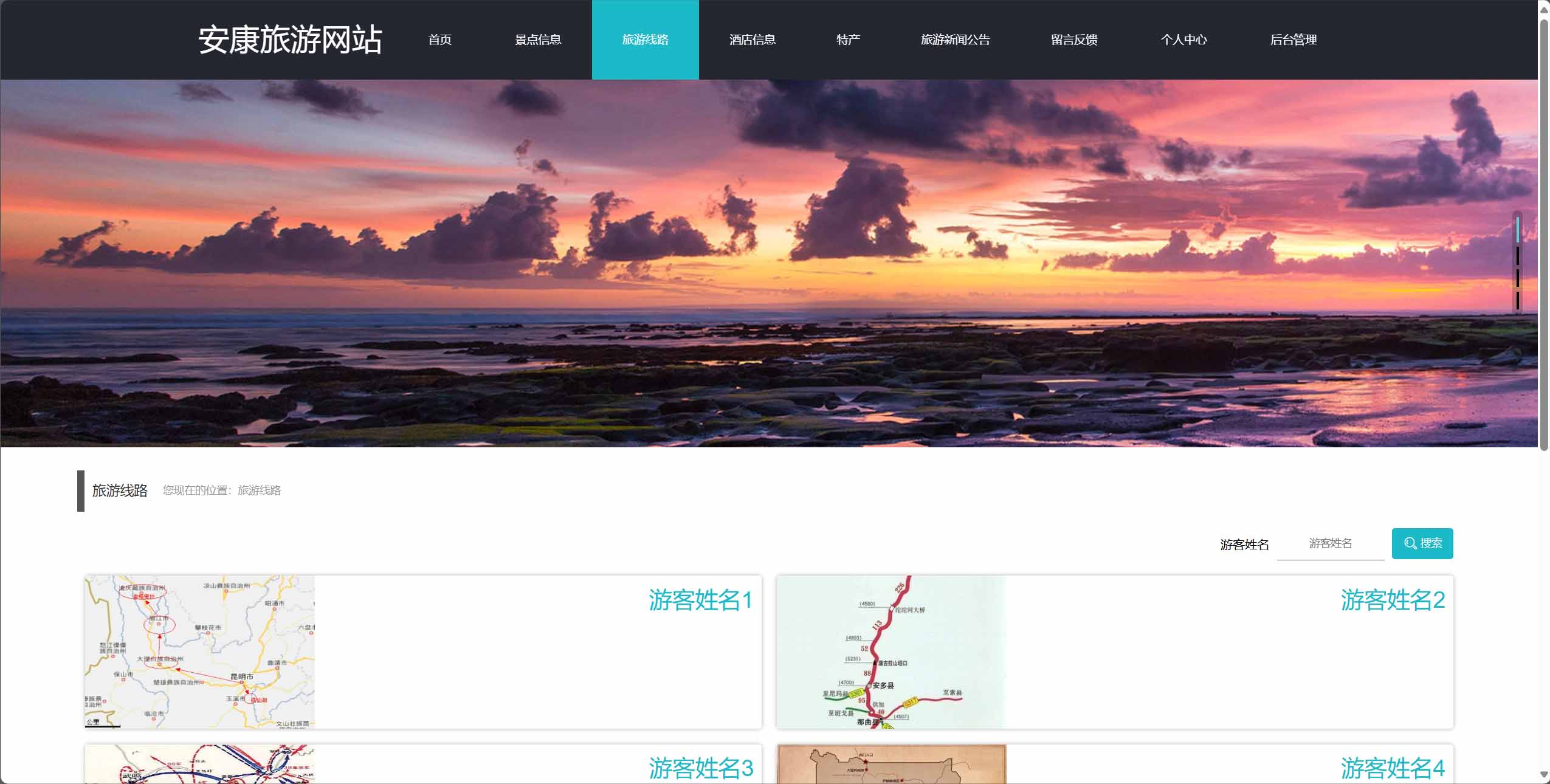Click the 安康旅游网站 site title
Image resolution: width=1550 pixels, height=784 pixels.
click(290, 40)
